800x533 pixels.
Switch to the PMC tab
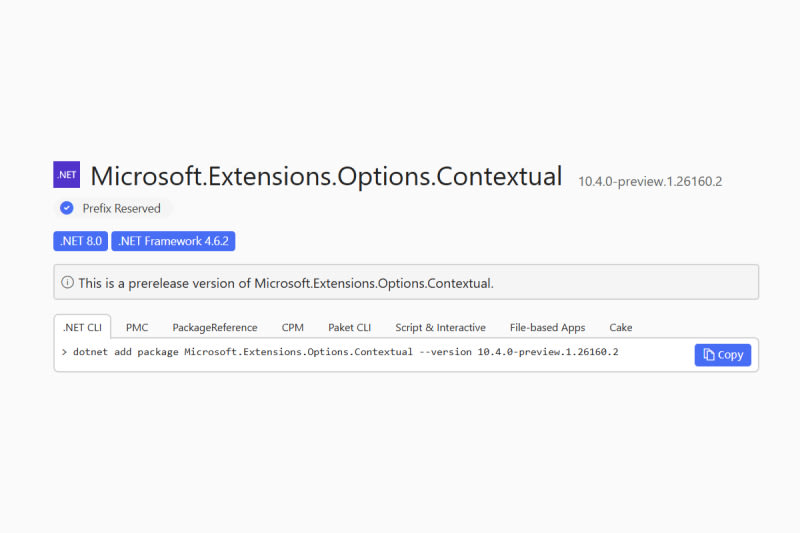[x=137, y=327]
